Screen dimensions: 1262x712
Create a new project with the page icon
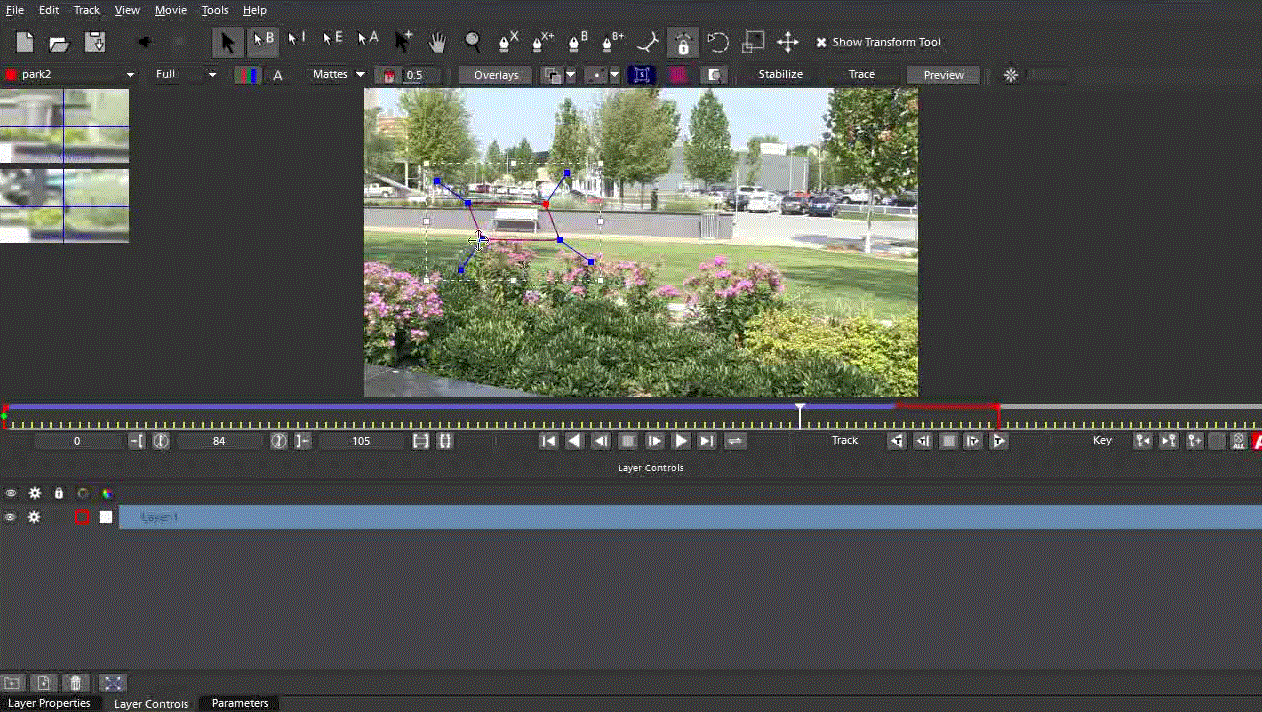25,42
